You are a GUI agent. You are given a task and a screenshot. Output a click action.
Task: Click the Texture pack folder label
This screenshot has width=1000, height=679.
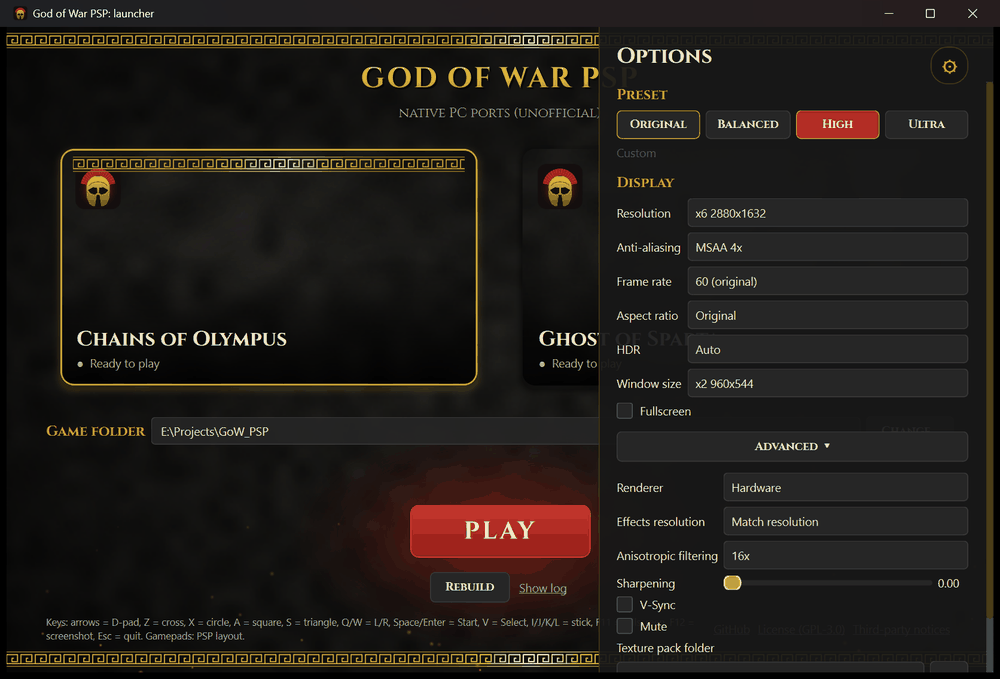(665, 648)
